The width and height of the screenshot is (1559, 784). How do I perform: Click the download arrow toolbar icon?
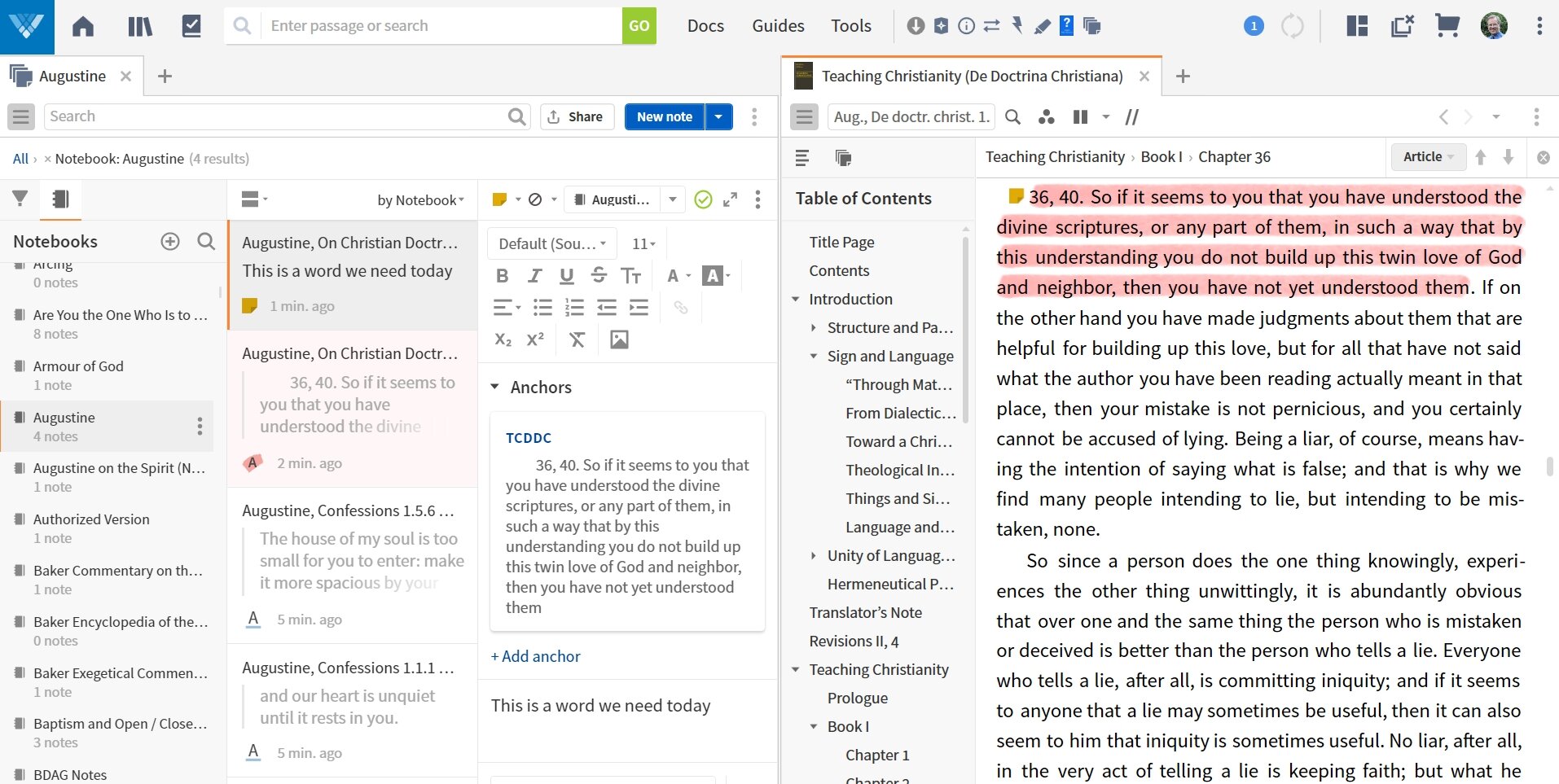[916, 26]
